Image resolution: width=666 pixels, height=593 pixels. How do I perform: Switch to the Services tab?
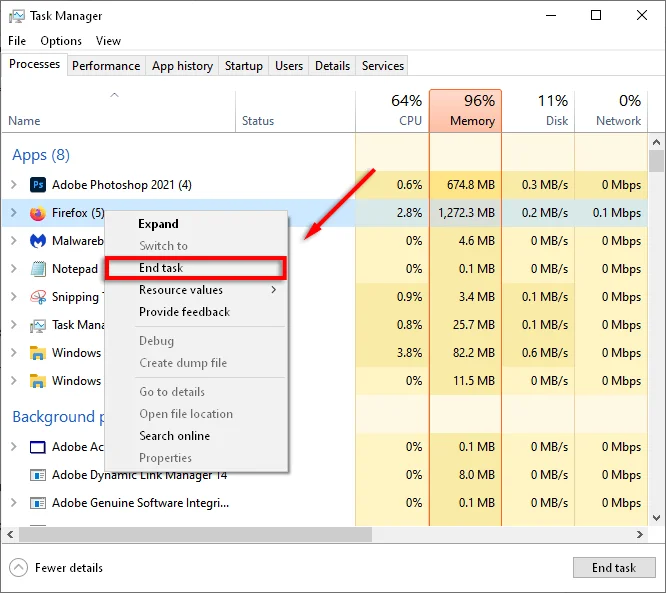(383, 66)
